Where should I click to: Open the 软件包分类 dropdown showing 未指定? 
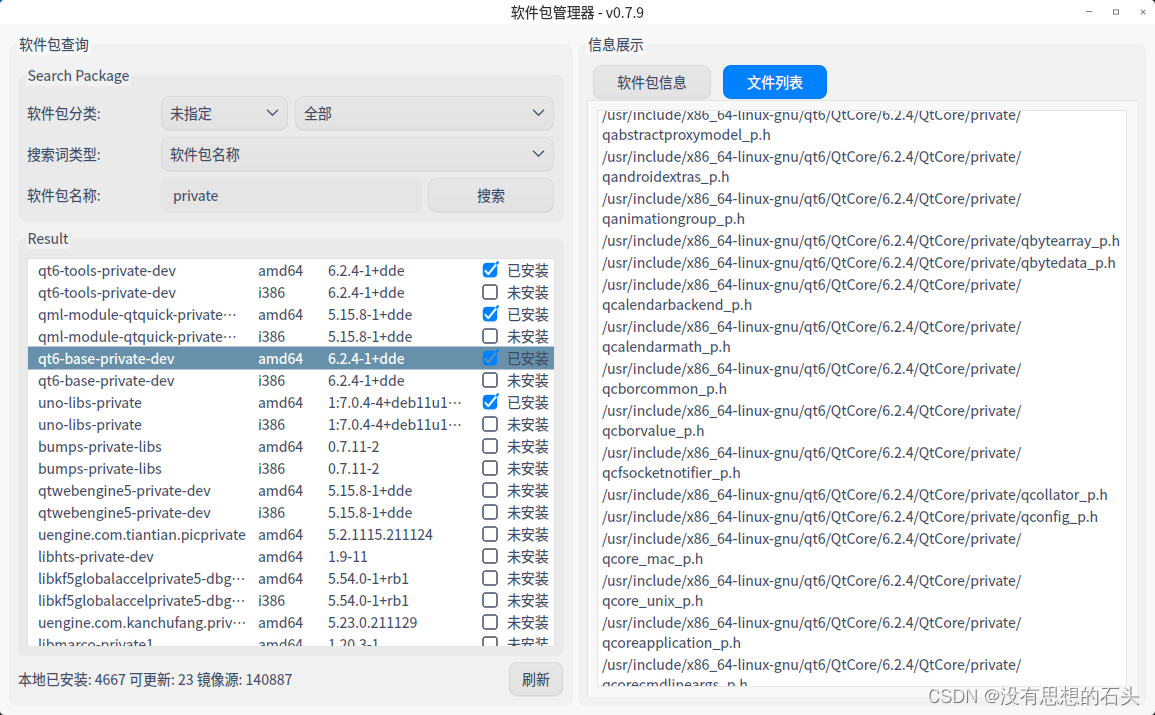pyautogui.click(x=223, y=113)
